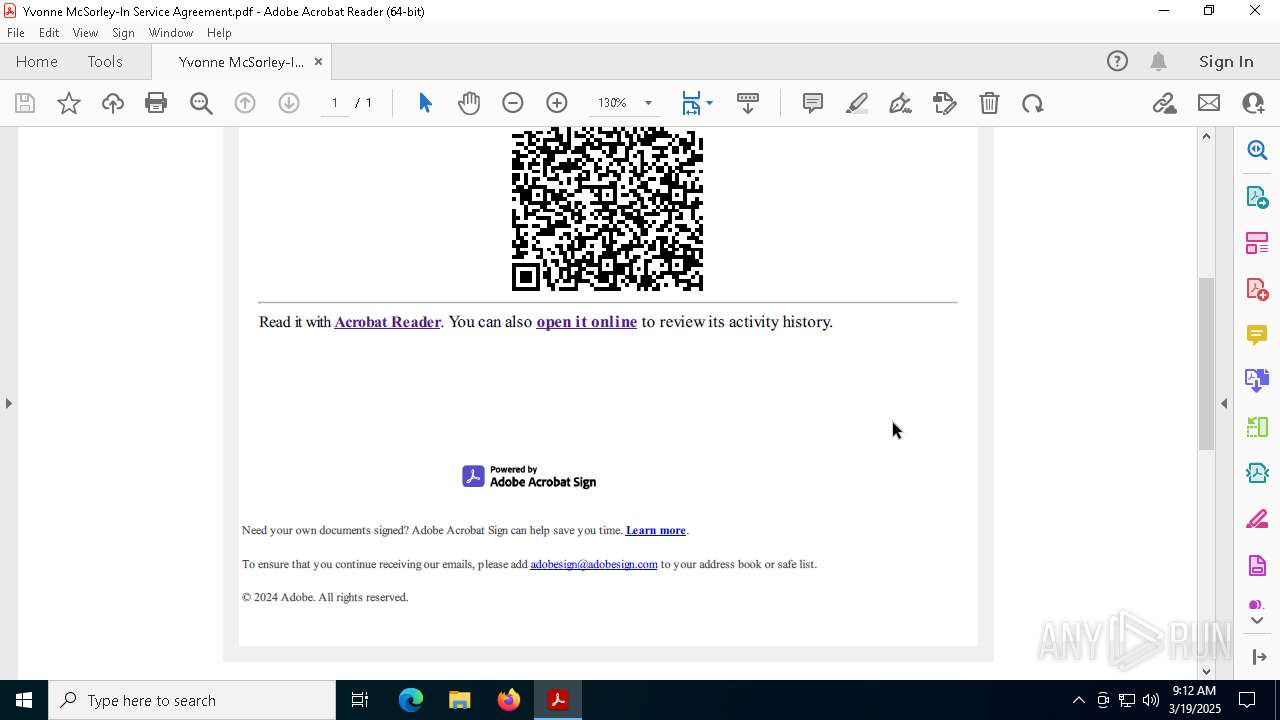
Task: Switch to the Tools tab
Action: [105, 61]
